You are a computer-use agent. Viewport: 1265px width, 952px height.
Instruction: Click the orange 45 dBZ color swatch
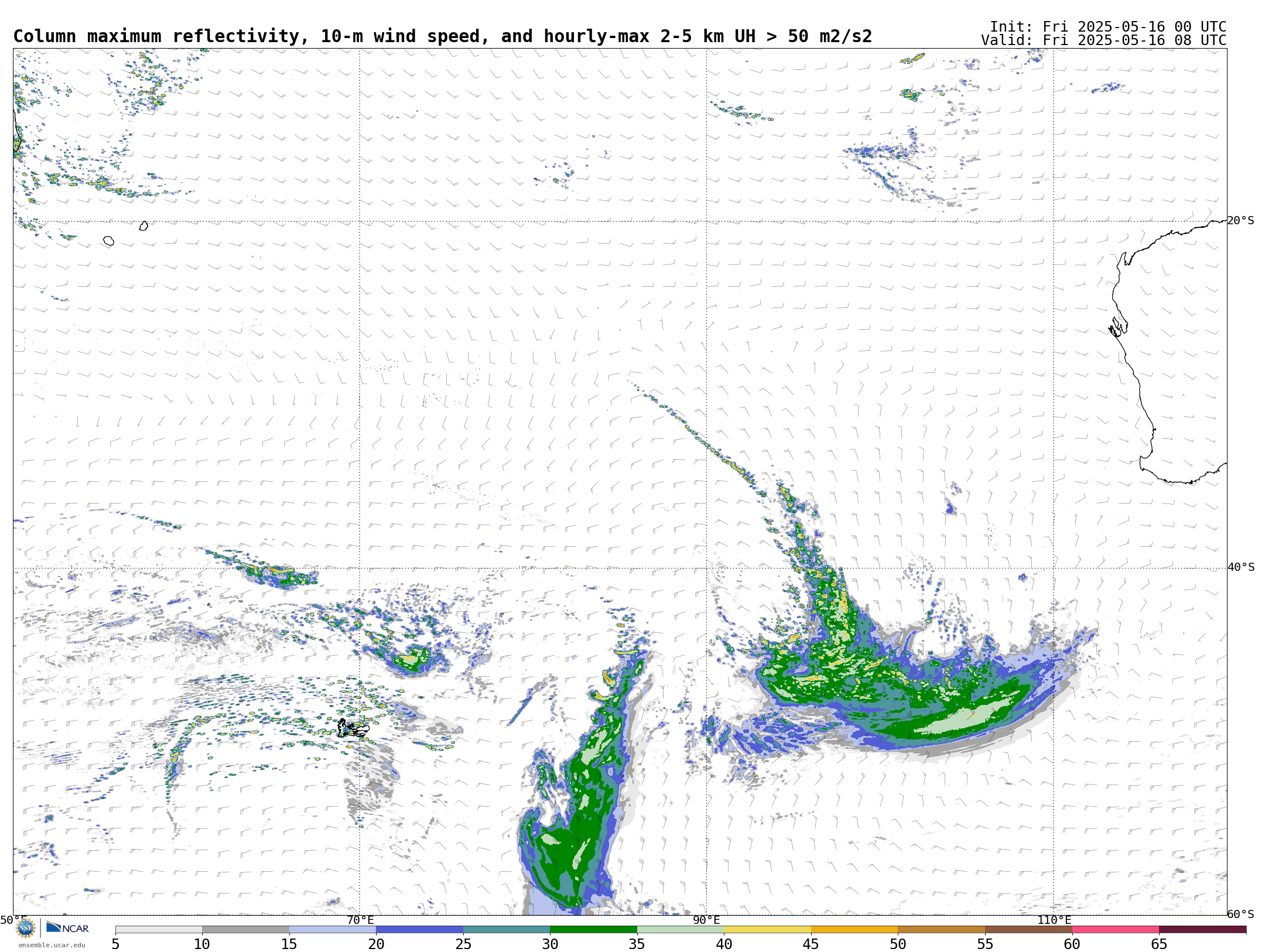[x=854, y=930]
